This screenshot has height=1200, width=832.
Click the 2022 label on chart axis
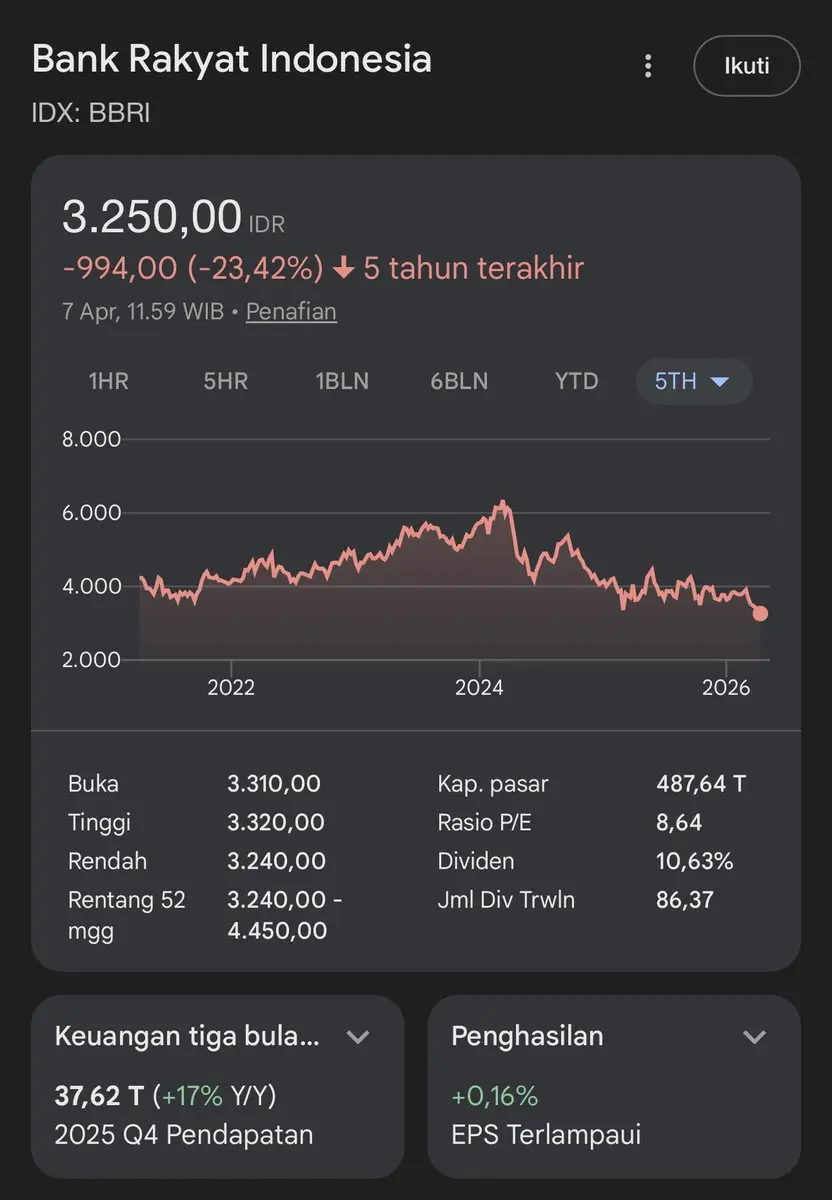click(x=231, y=688)
